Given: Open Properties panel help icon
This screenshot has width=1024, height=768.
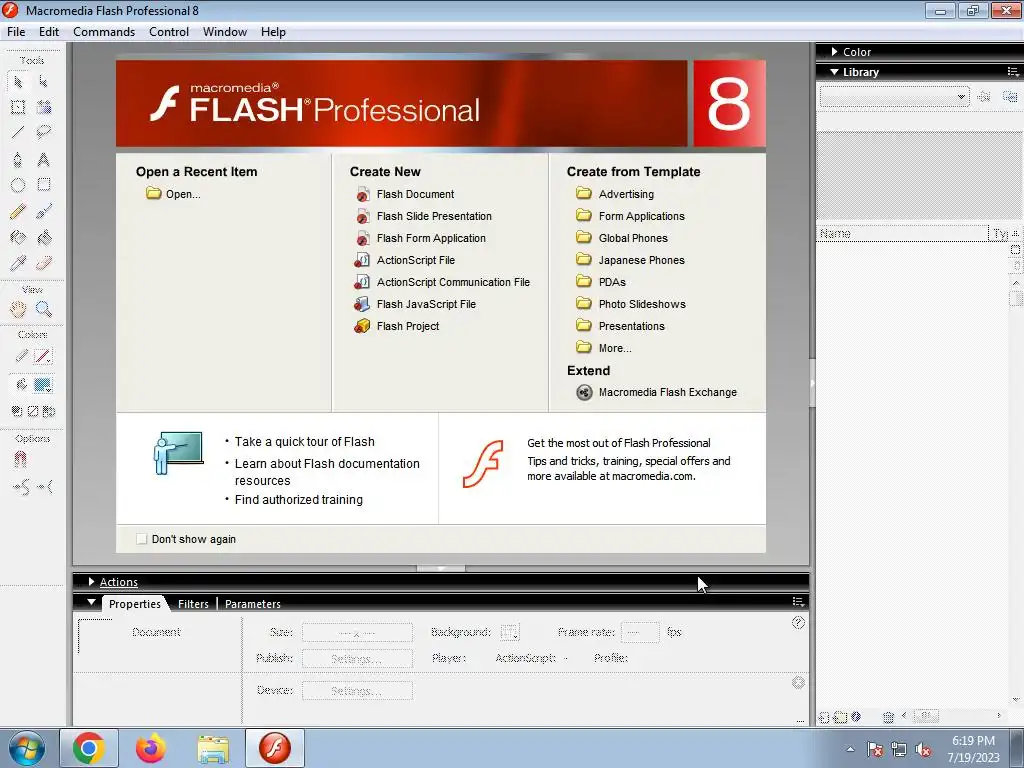Looking at the screenshot, I should 798,622.
